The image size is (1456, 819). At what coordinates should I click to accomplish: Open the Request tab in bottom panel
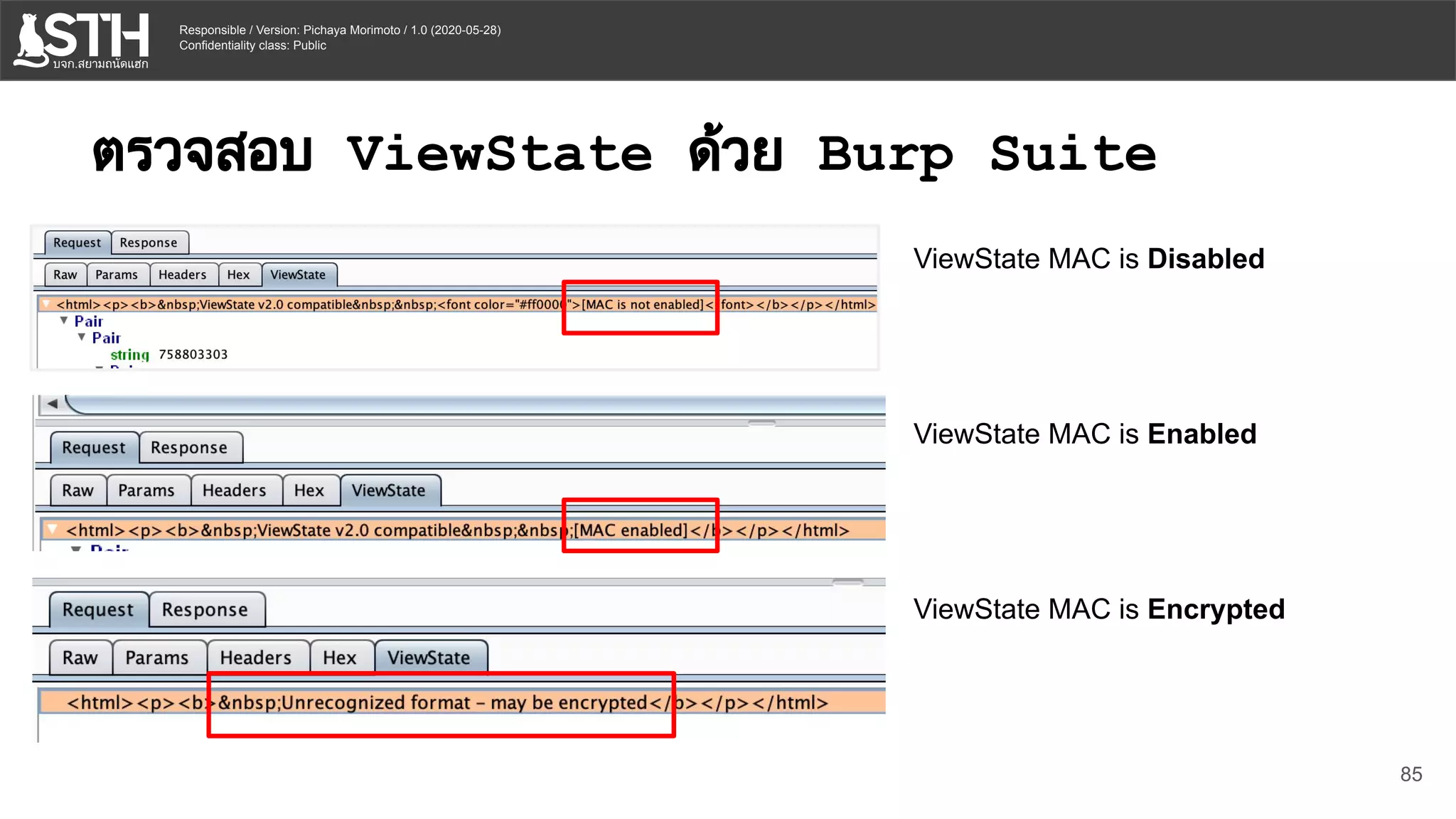99,610
